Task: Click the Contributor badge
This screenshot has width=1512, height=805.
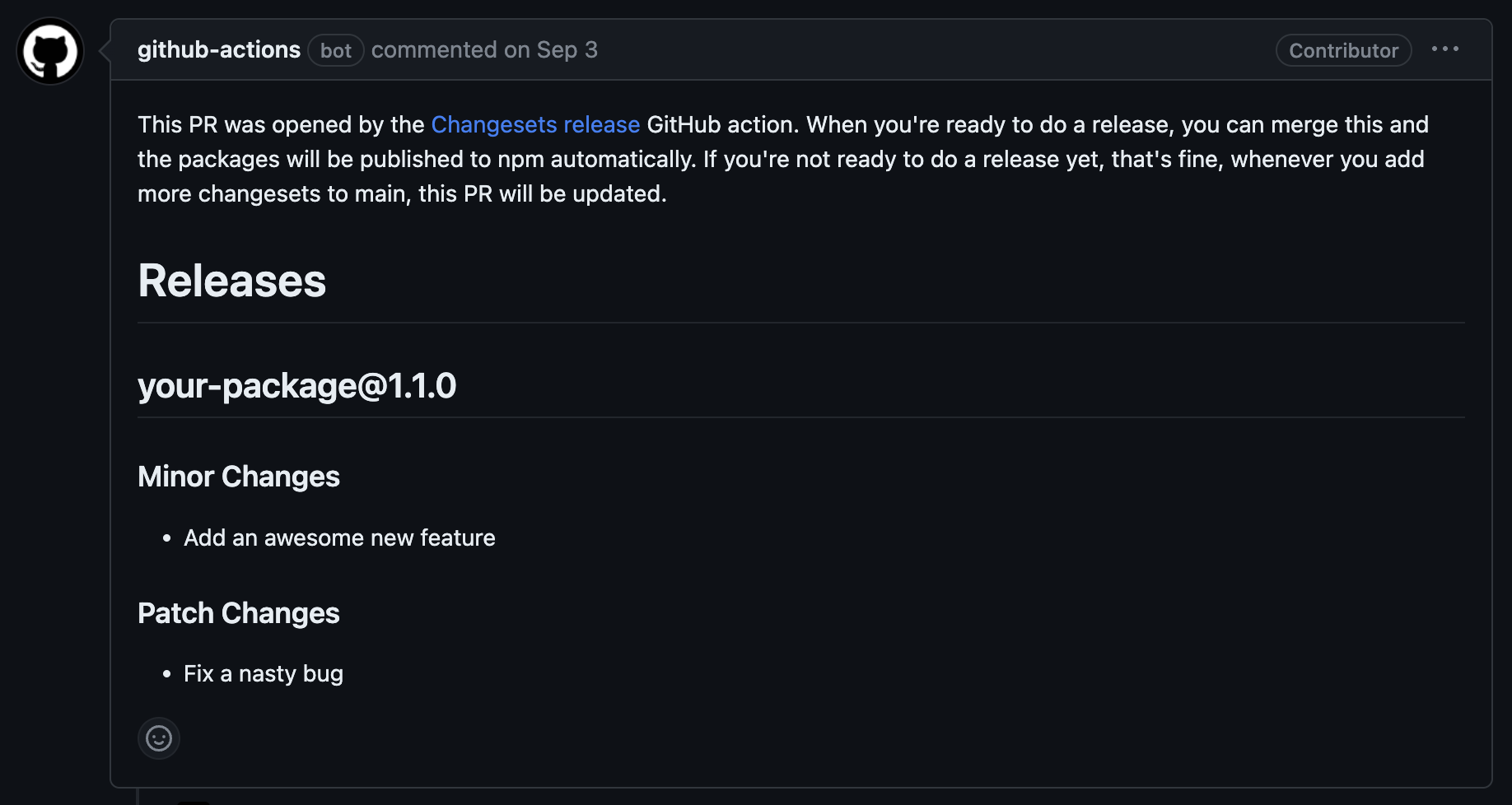Action: click(1342, 50)
